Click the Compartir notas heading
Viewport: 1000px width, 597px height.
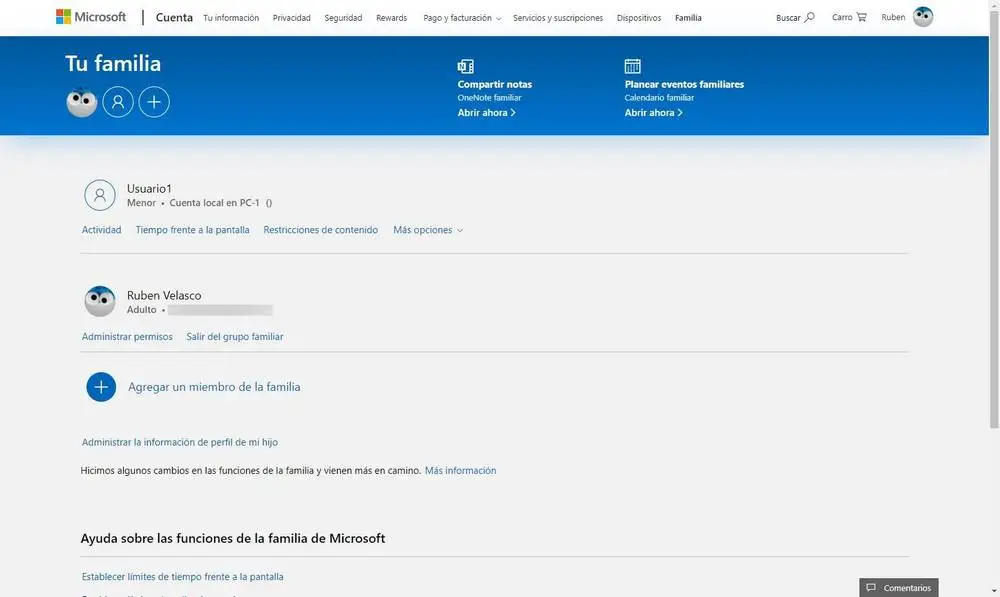coord(495,84)
